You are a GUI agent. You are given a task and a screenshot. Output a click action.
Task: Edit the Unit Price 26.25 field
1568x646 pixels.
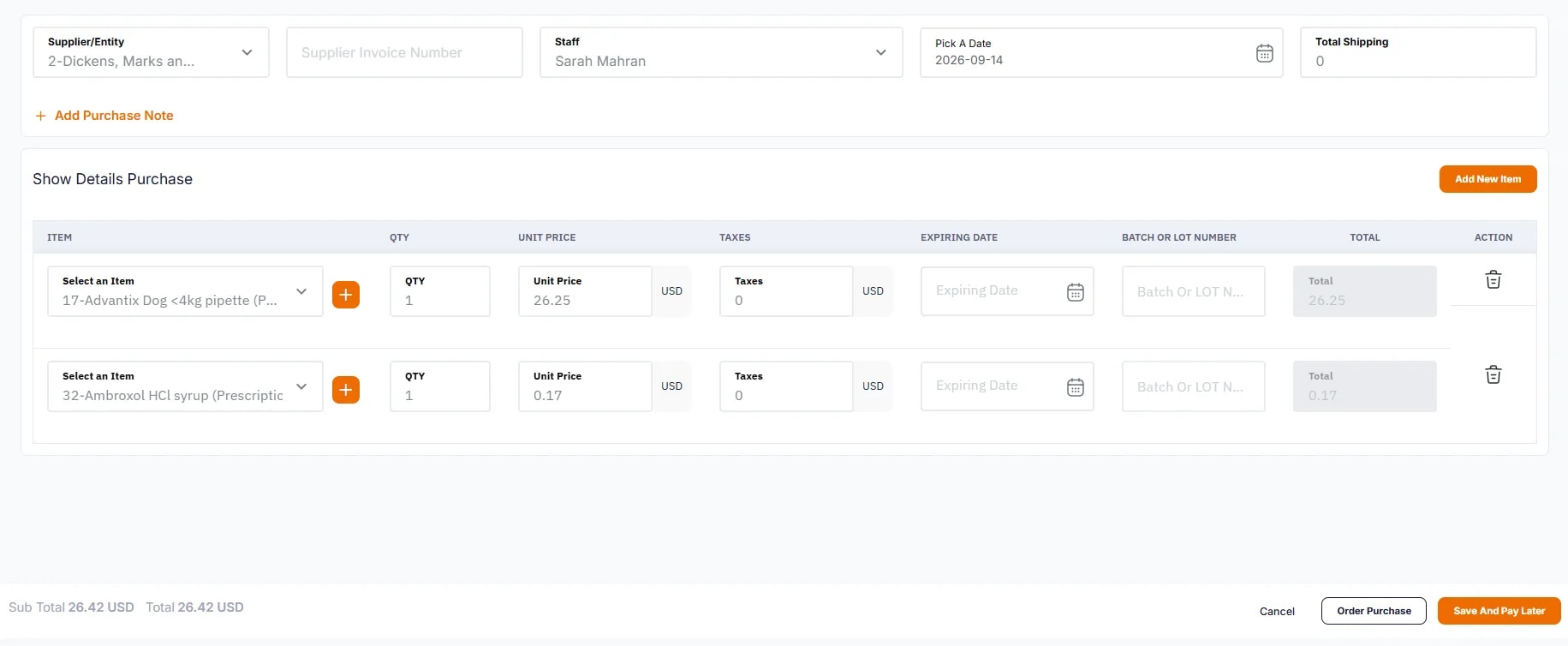(x=585, y=291)
